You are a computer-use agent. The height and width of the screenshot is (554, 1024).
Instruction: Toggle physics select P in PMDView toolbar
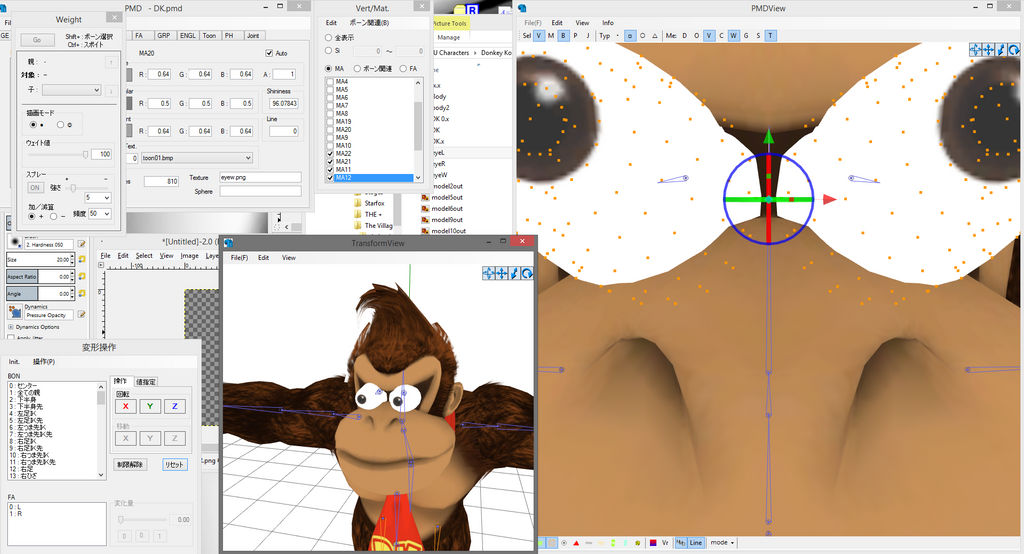click(575, 36)
